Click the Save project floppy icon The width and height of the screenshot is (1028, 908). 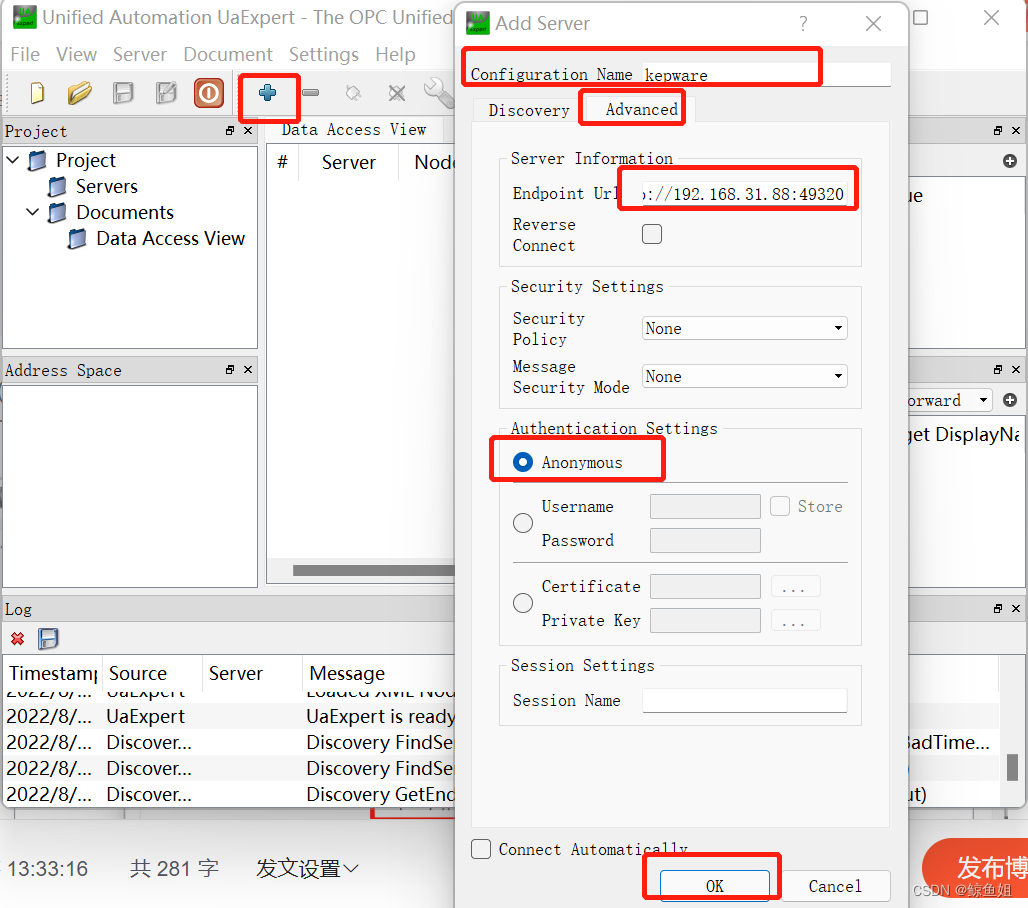coord(123,92)
